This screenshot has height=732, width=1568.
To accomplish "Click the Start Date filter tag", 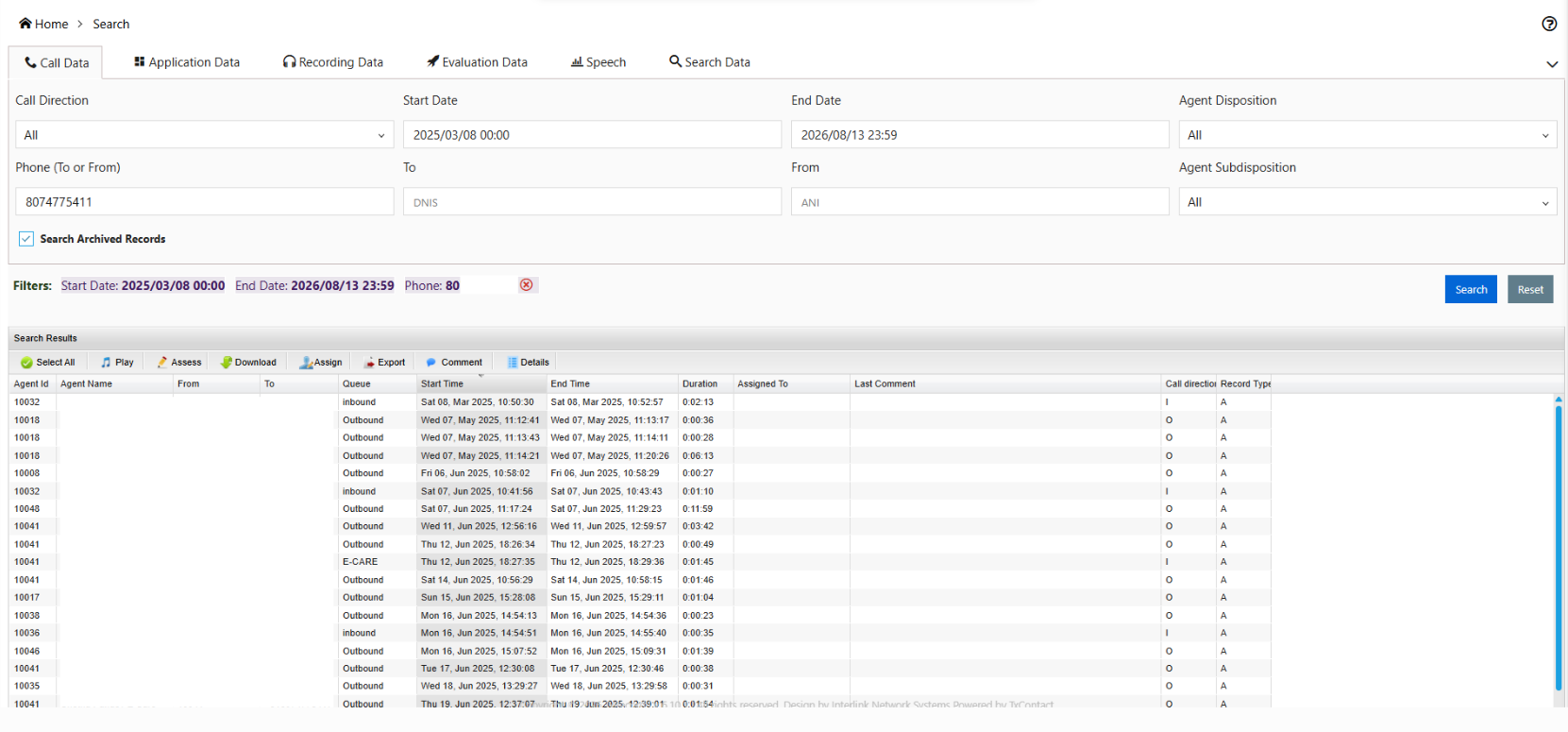I will (x=143, y=285).
